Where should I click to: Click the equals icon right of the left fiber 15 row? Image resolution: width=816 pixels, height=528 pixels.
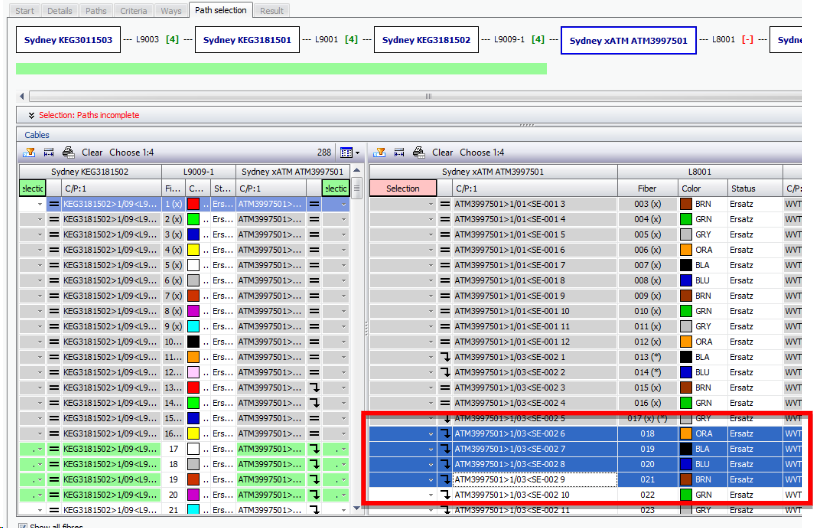tap(314, 418)
